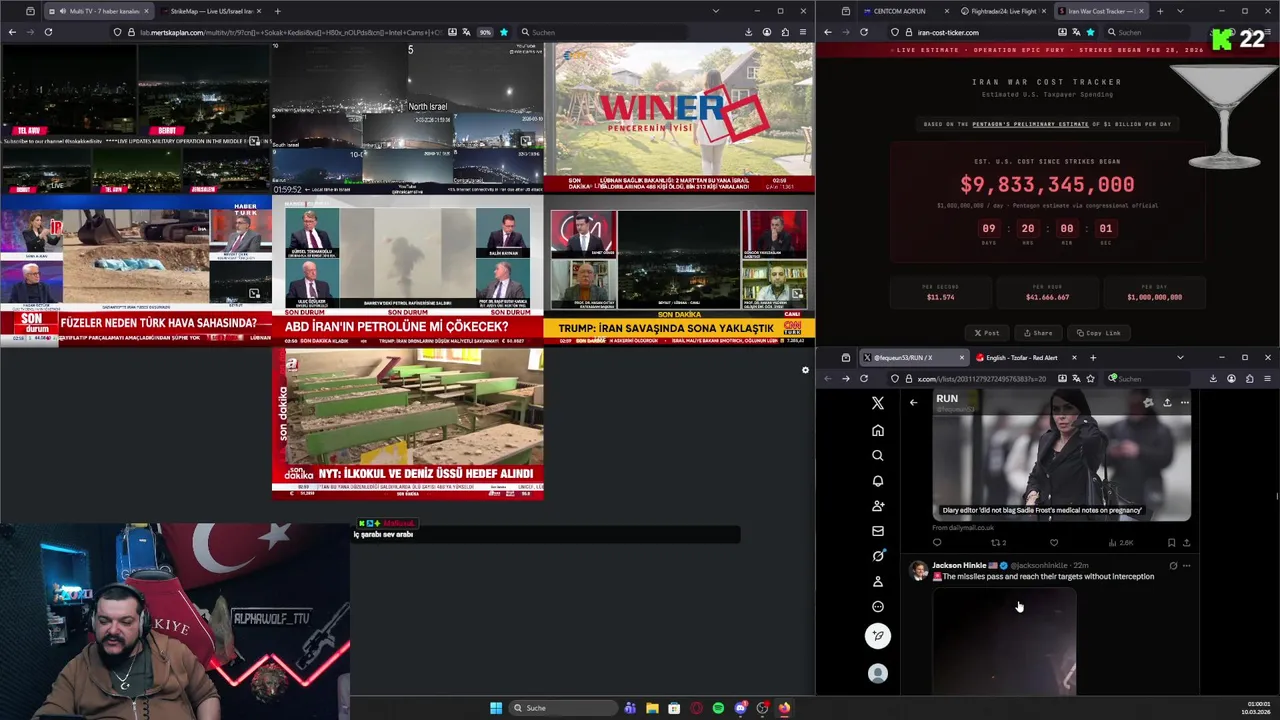List all tabs in Multi TV window
The height and width of the screenshot is (720, 1280).
click(715, 11)
